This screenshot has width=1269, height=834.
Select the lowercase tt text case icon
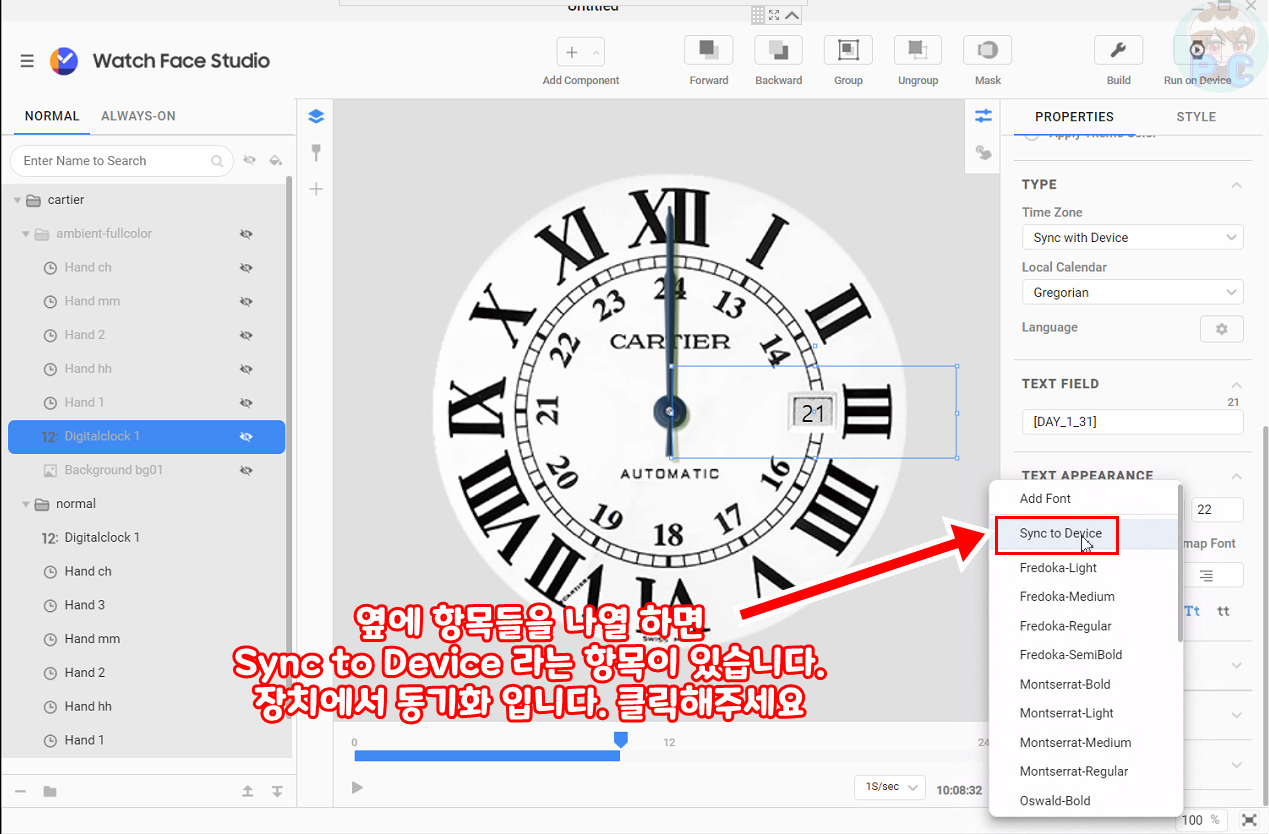pos(1223,611)
